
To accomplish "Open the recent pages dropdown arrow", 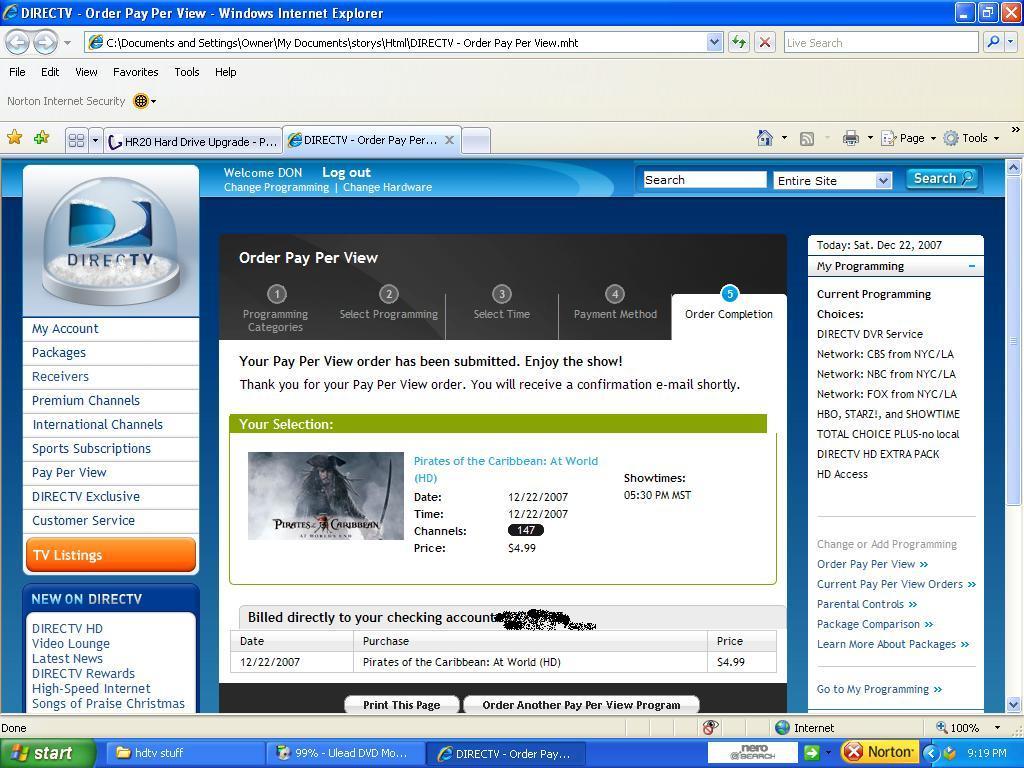I will point(67,44).
